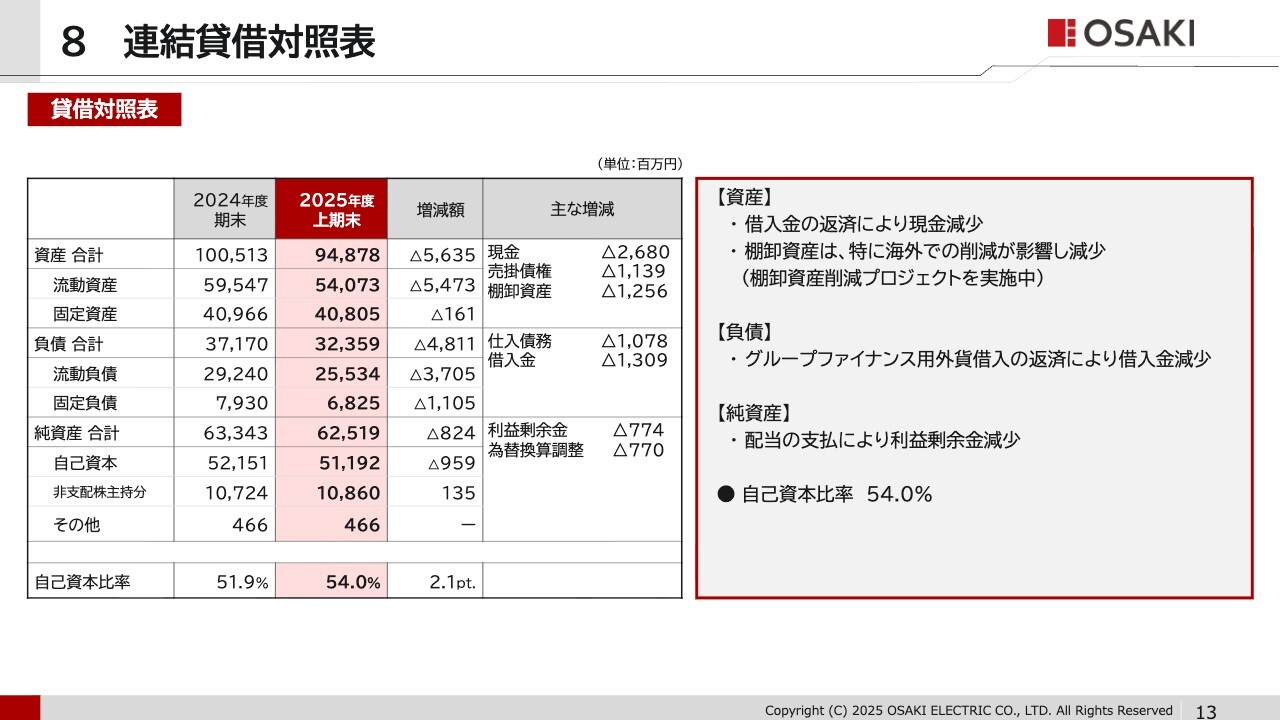Screen dimensions: 1280x720
Task: Click the copyright notice text
Action: pos(968,710)
